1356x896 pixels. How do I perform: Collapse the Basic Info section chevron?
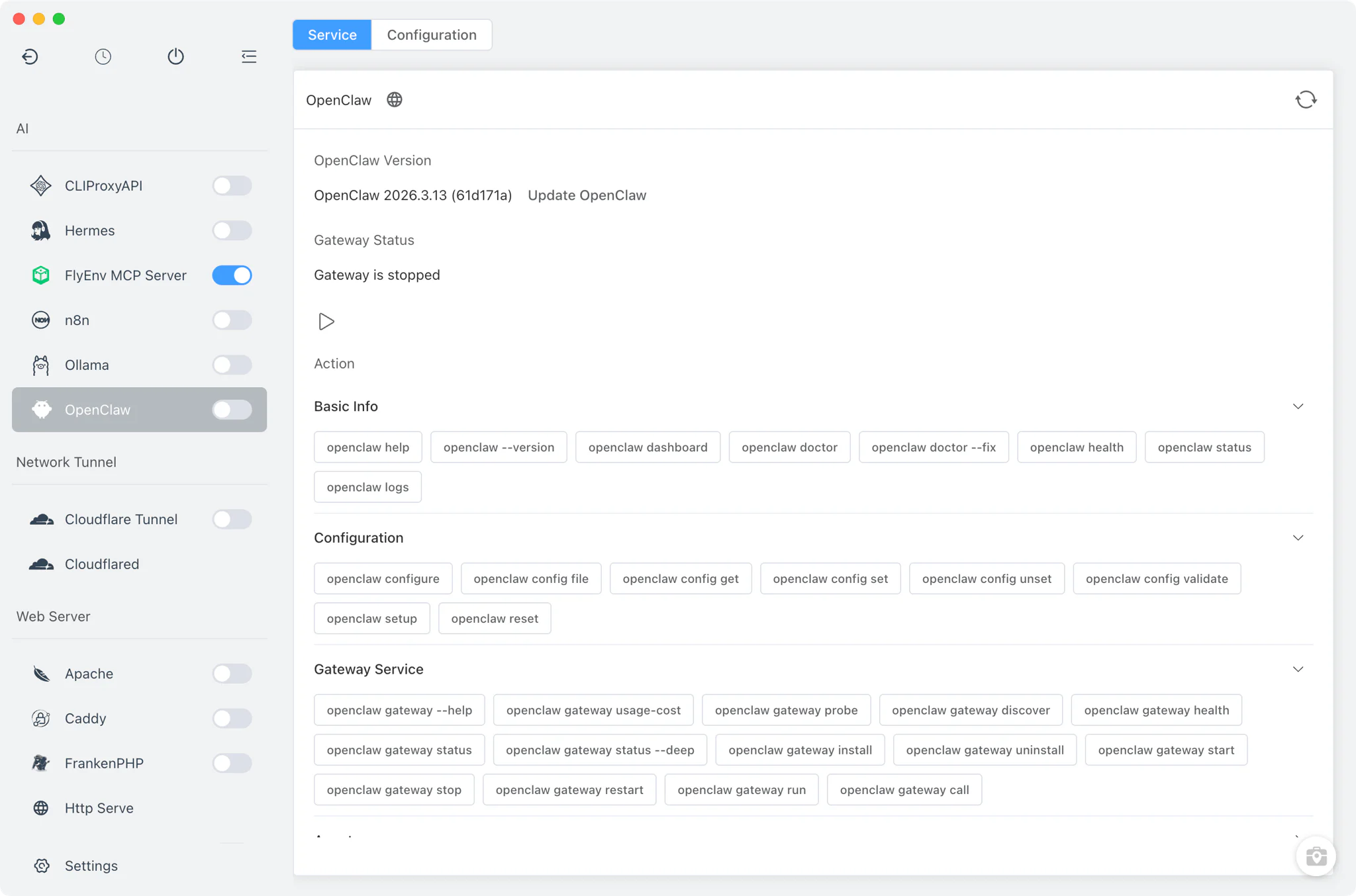pyautogui.click(x=1298, y=406)
